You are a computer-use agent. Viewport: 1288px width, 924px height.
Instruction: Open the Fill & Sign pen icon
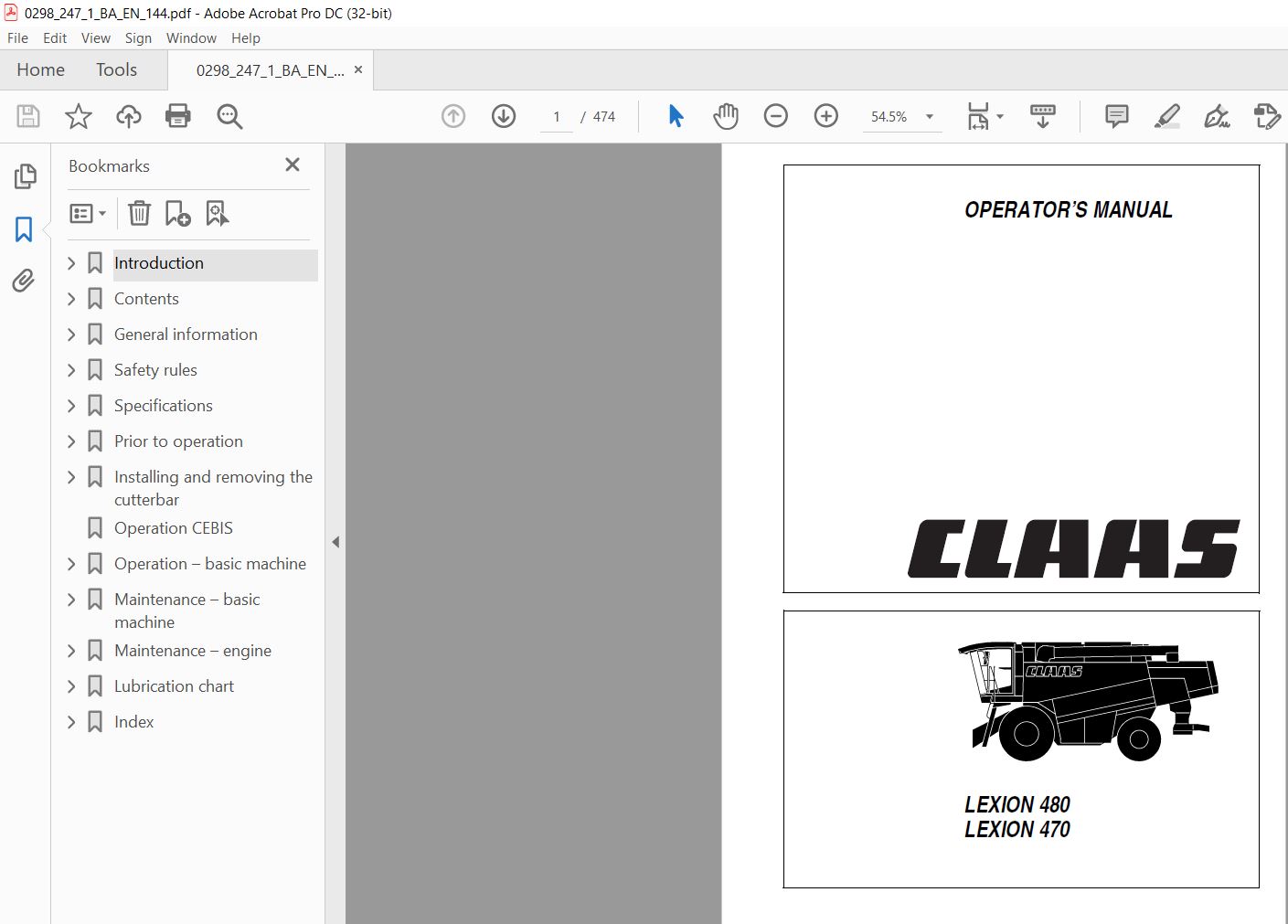coord(1217,116)
